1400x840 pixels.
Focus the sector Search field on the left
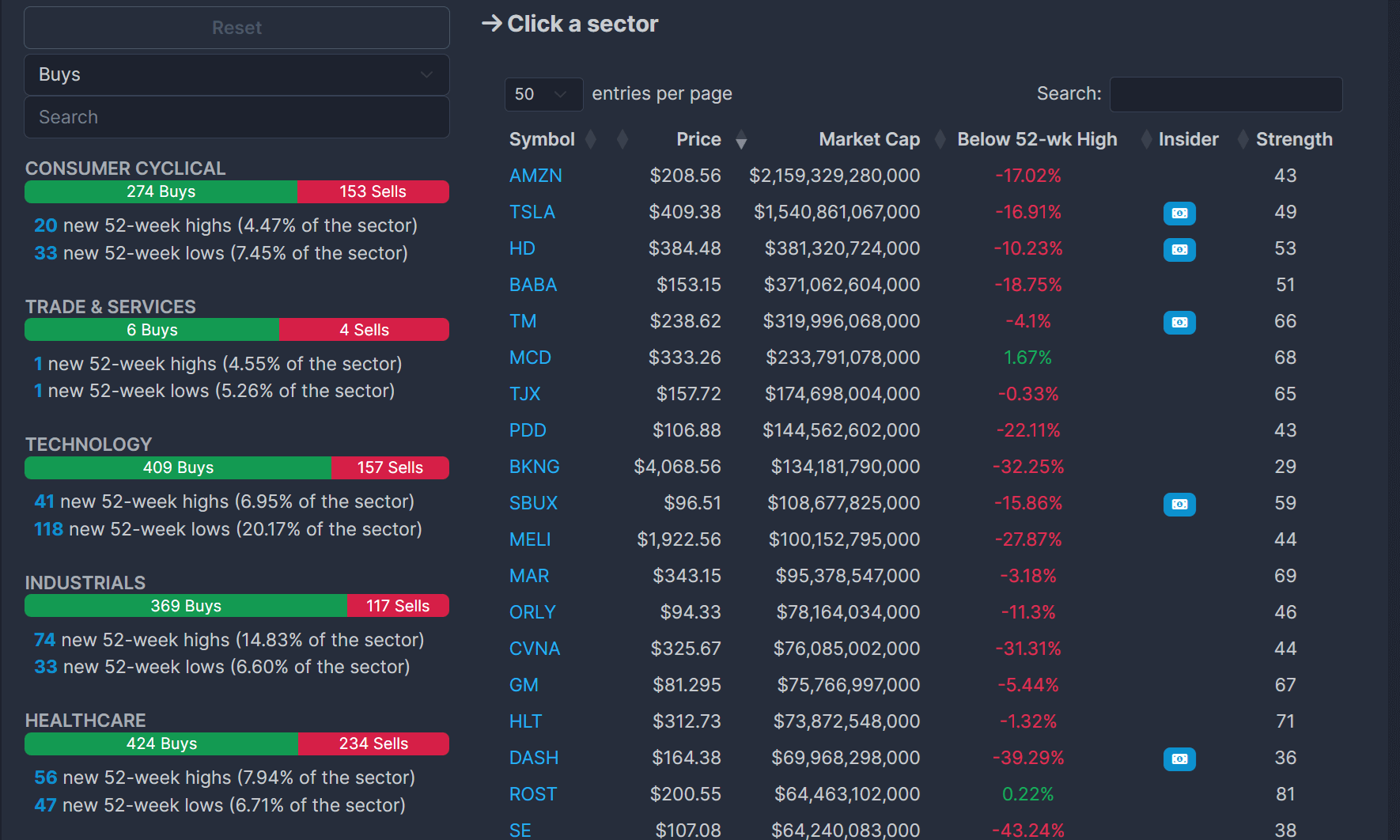point(236,117)
